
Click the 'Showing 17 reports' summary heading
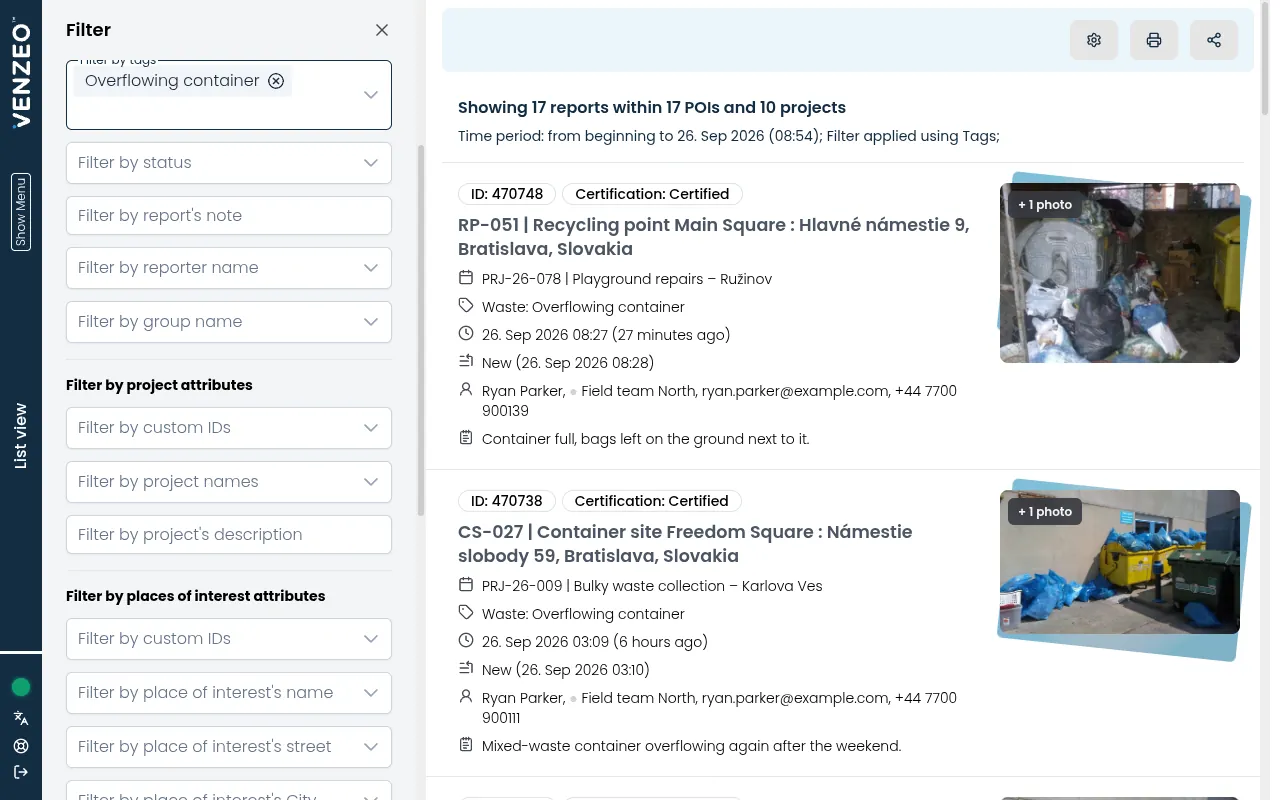pyautogui.click(x=652, y=108)
